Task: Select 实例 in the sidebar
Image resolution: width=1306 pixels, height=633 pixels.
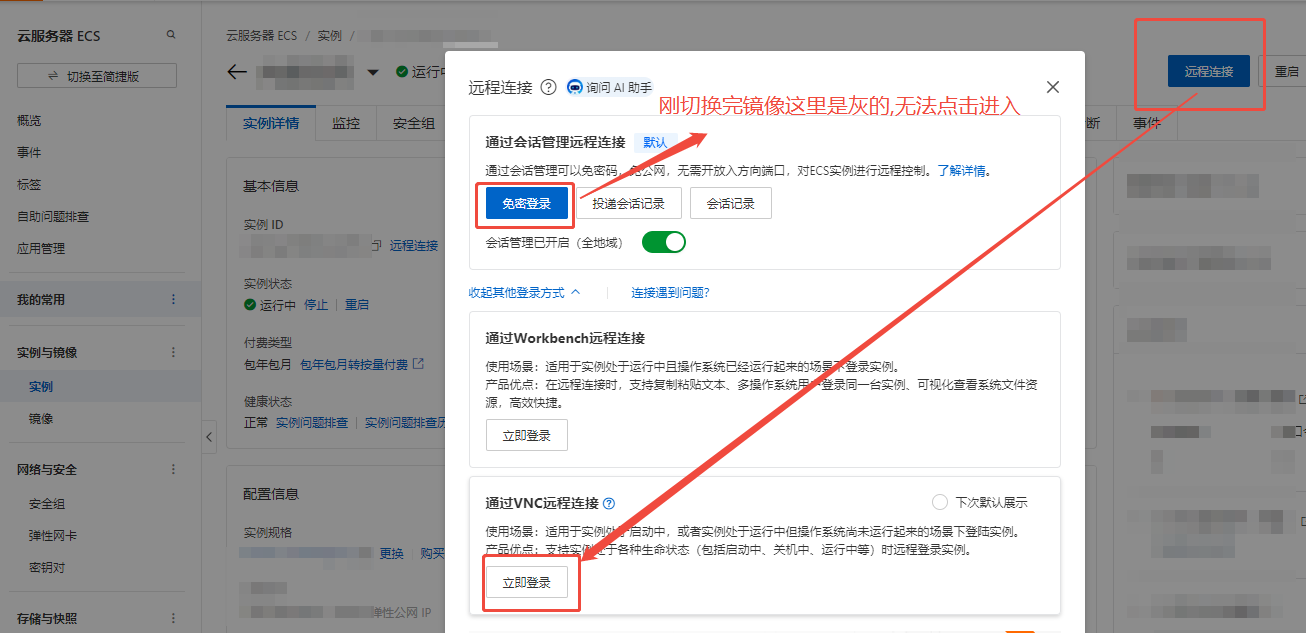Action: click(x=41, y=386)
